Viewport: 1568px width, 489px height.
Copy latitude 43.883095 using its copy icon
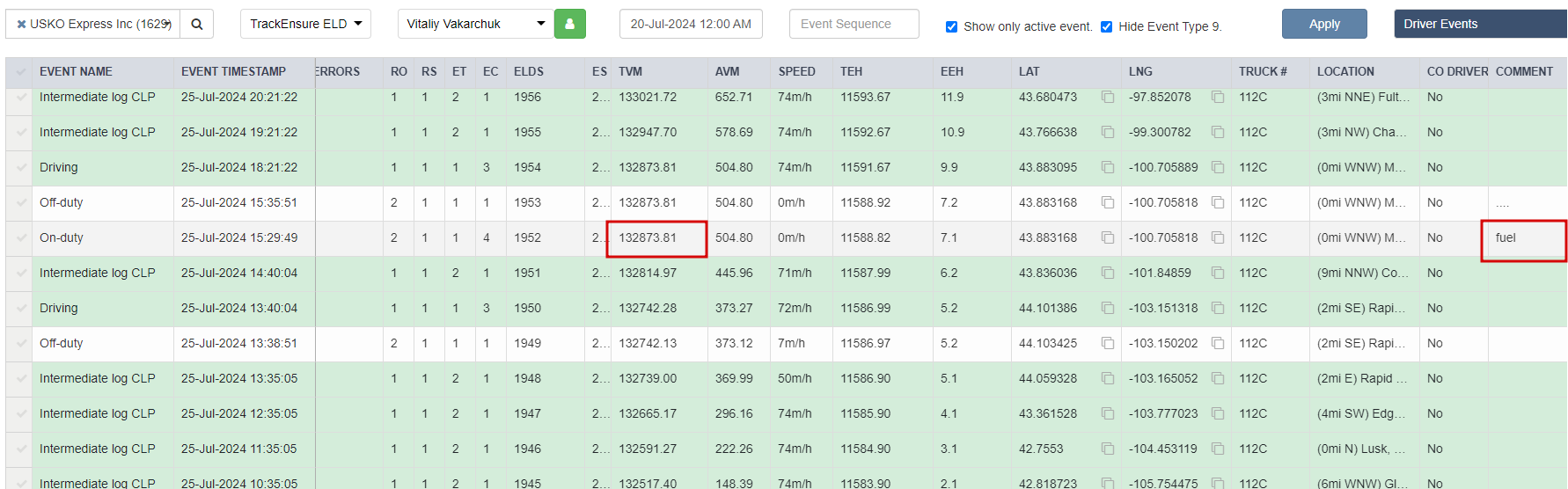click(1108, 167)
